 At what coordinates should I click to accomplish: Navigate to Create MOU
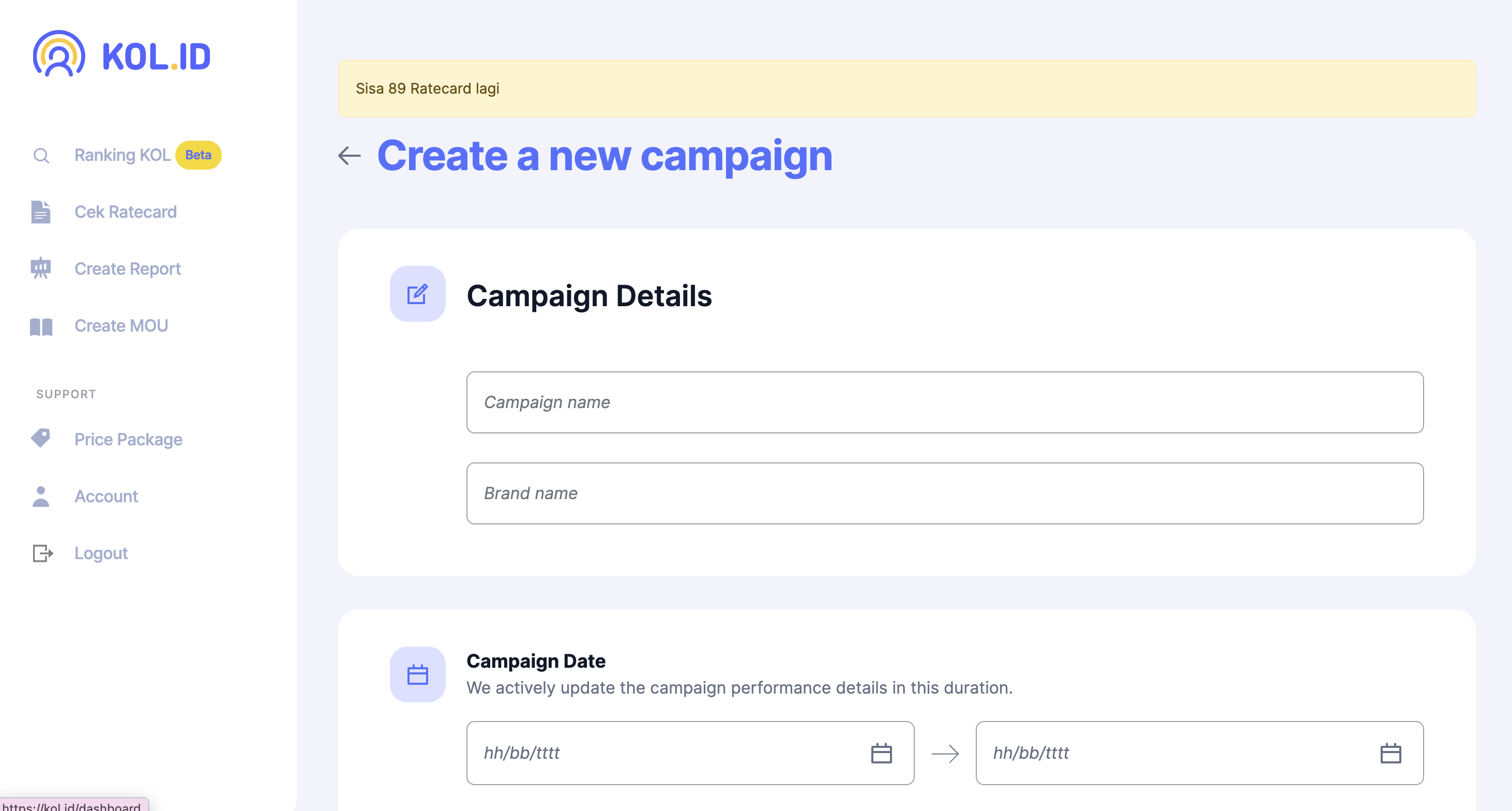[x=121, y=326]
